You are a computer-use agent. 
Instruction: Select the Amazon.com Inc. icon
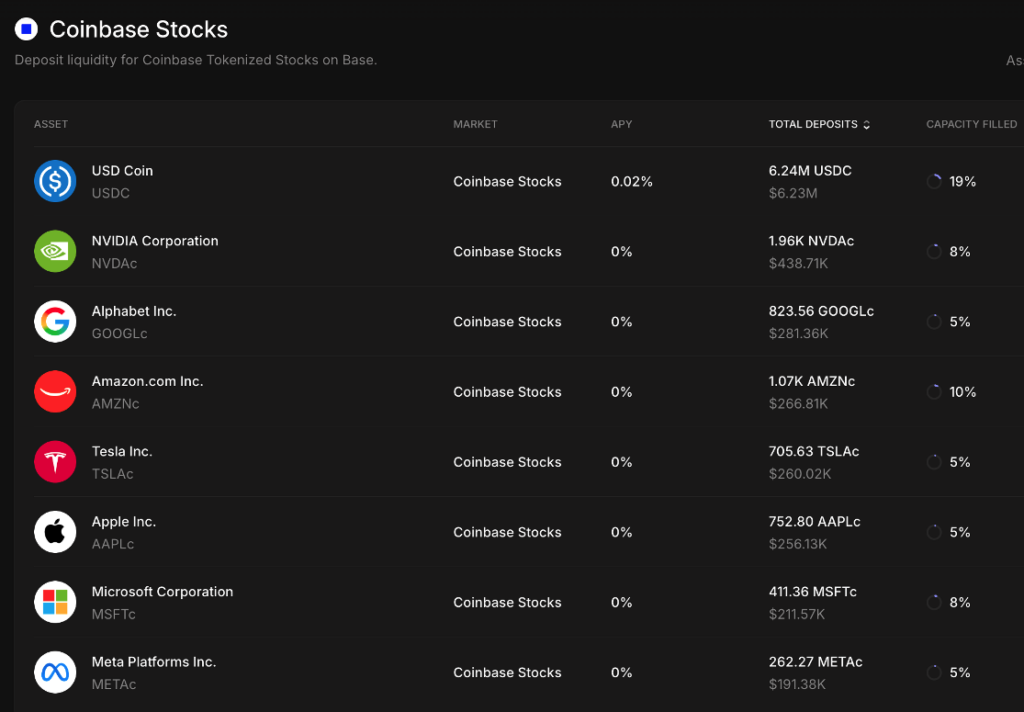(55, 392)
